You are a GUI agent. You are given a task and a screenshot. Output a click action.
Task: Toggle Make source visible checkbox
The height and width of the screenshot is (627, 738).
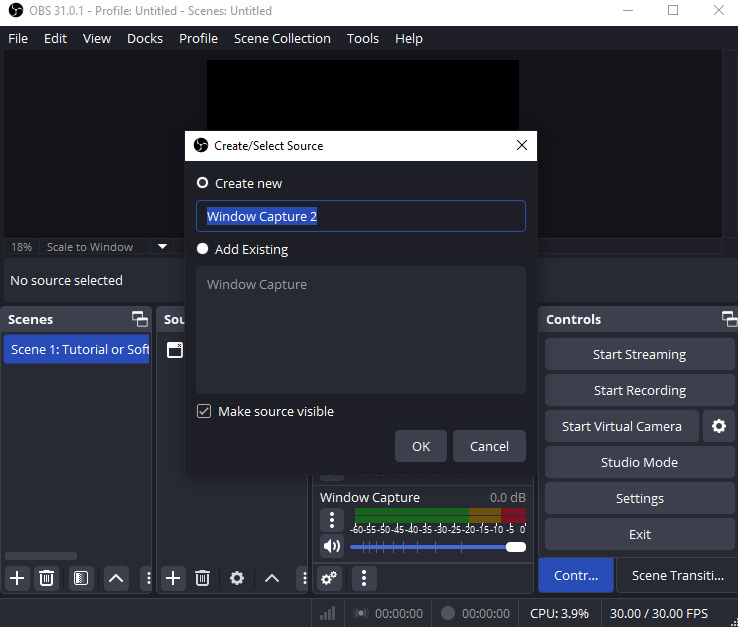pyautogui.click(x=204, y=411)
